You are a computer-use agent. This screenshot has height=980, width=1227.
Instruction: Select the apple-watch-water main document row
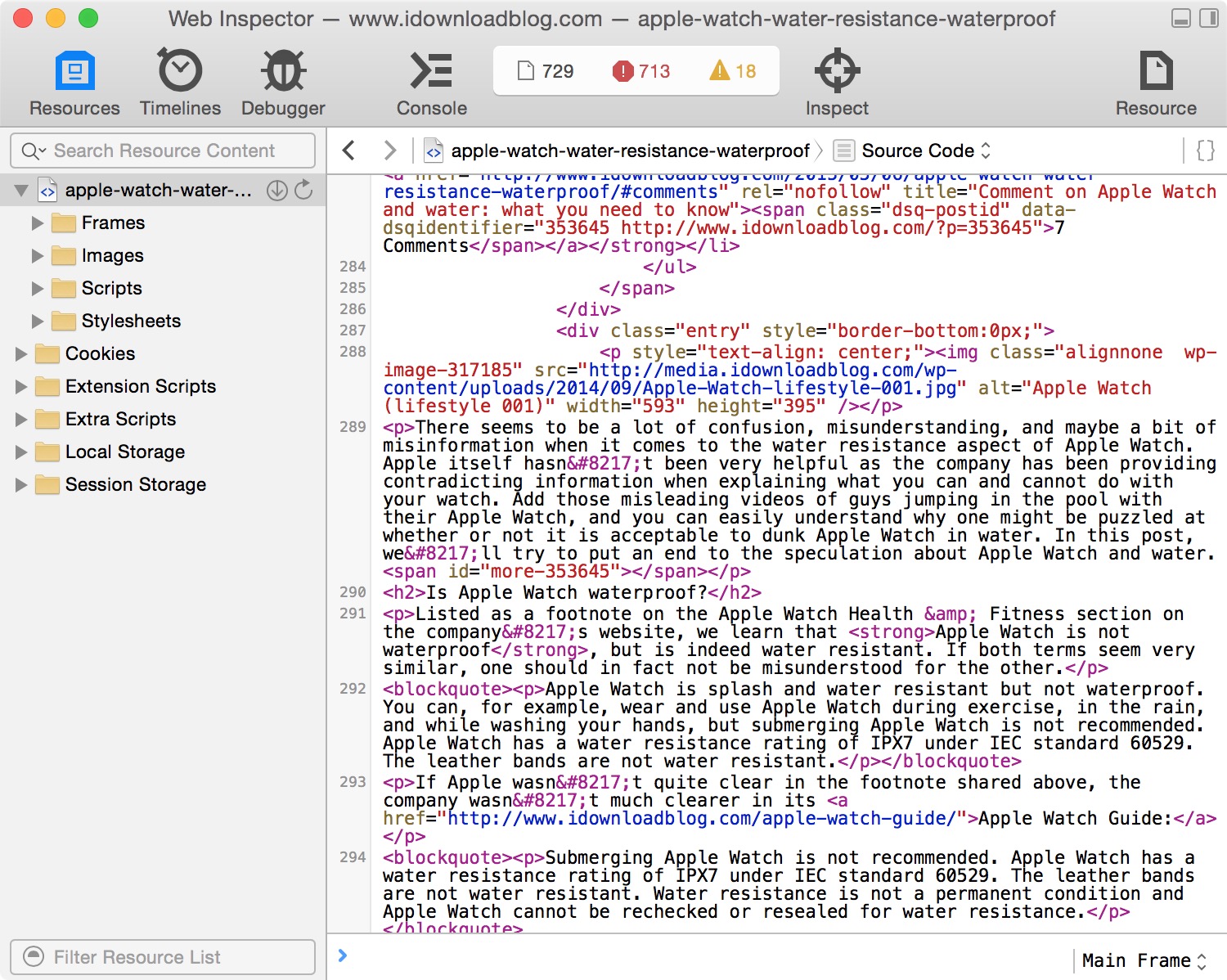(163, 190)
